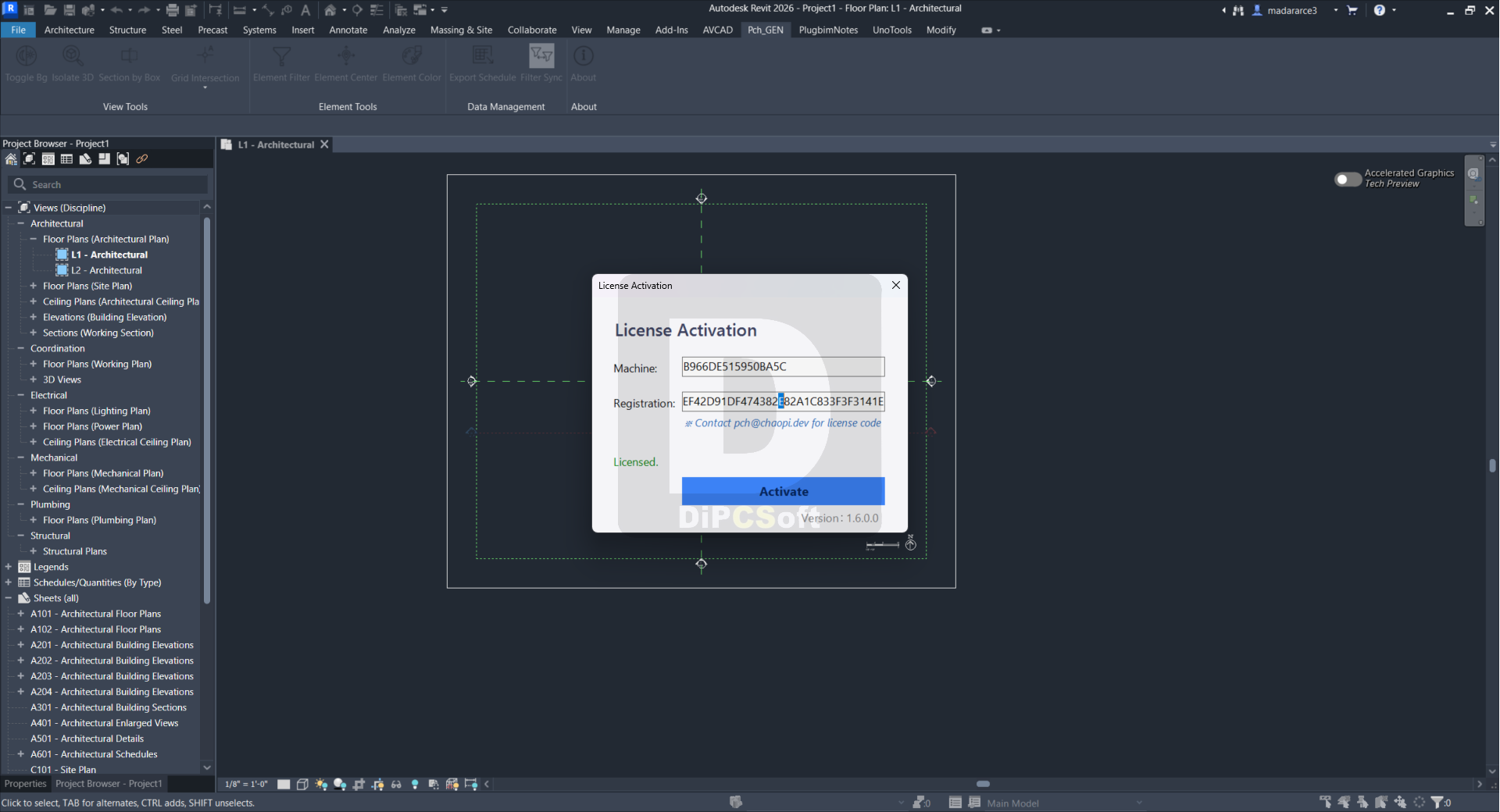Click the Project Browser Search field
1500x812 pixels.
coord(108,184)
